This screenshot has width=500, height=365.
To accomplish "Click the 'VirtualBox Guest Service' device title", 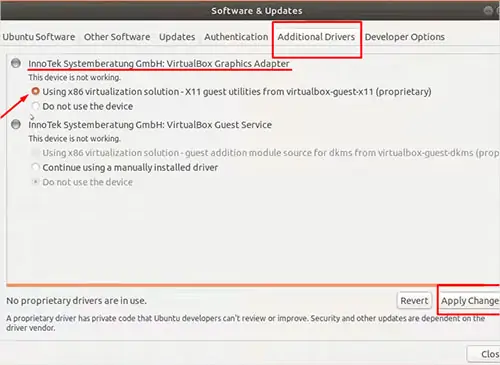I will click(x=150, y=125).
